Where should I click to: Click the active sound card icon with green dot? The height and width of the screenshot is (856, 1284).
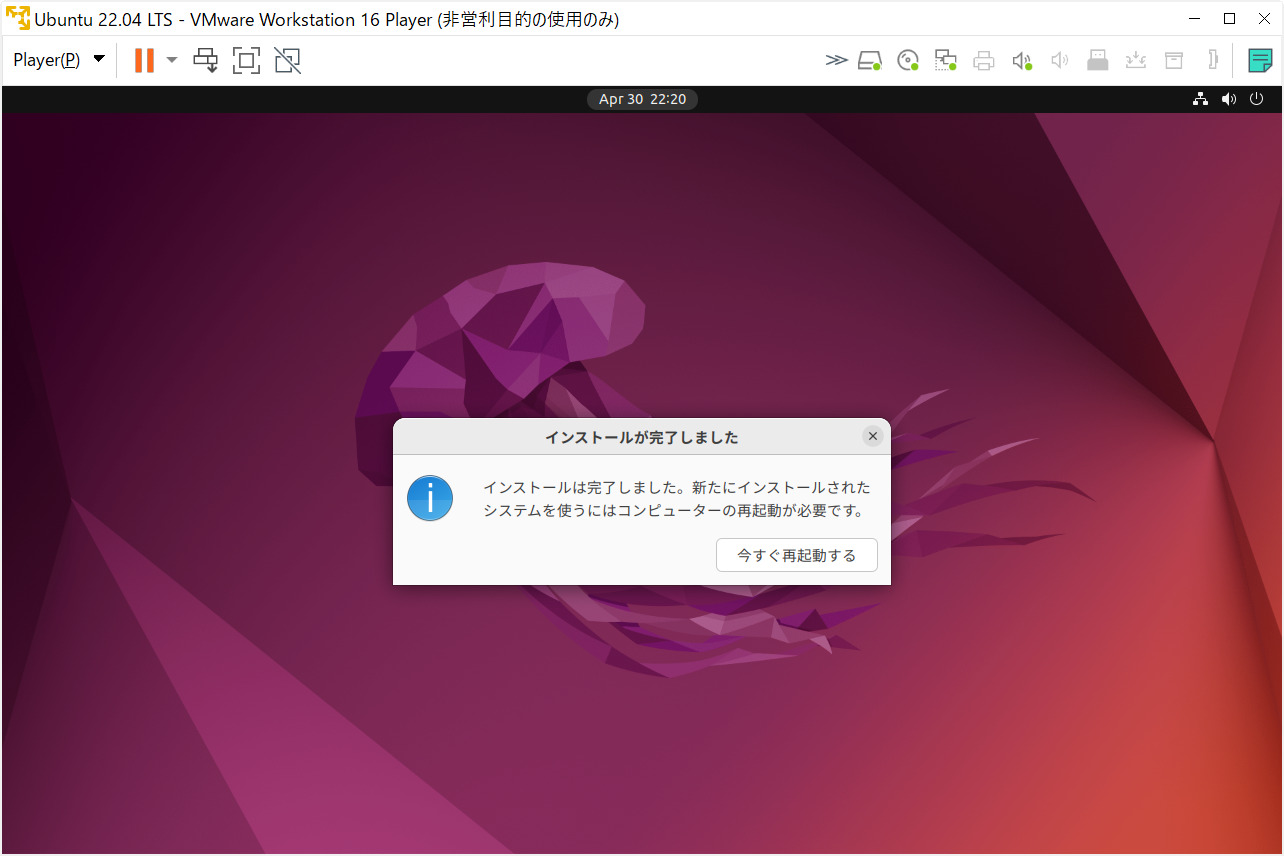(x=1022, y=61)
